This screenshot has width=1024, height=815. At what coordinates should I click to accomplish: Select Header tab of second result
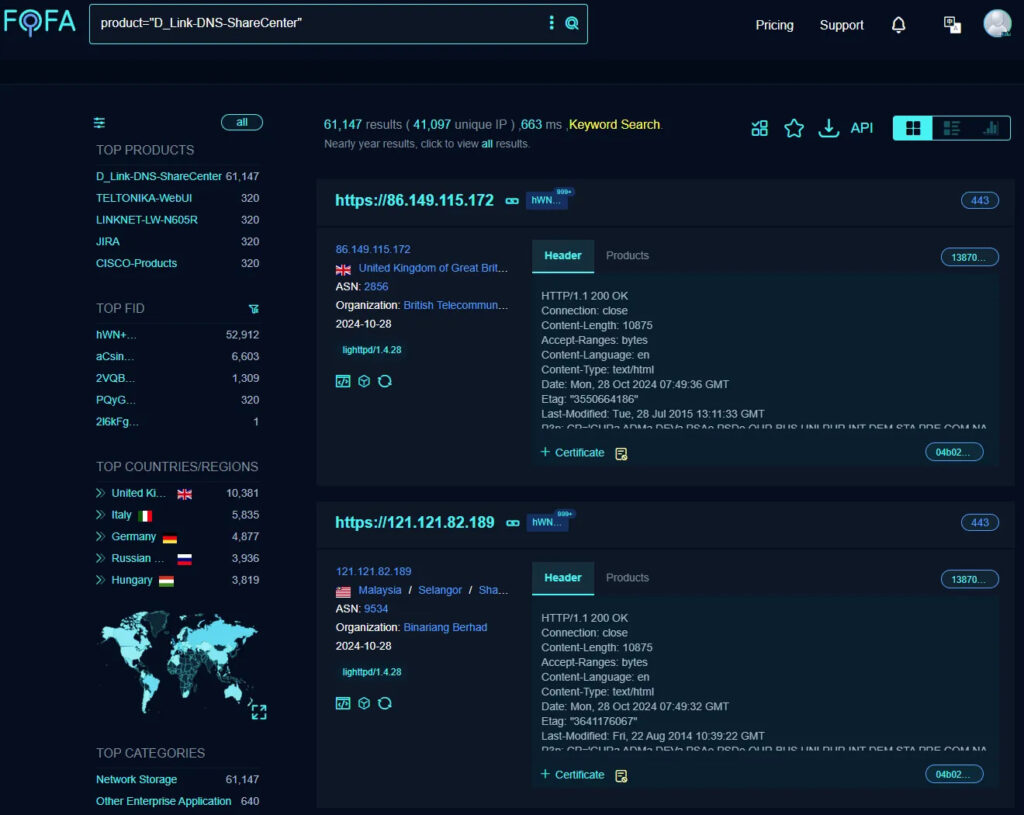tap(563, 578)
